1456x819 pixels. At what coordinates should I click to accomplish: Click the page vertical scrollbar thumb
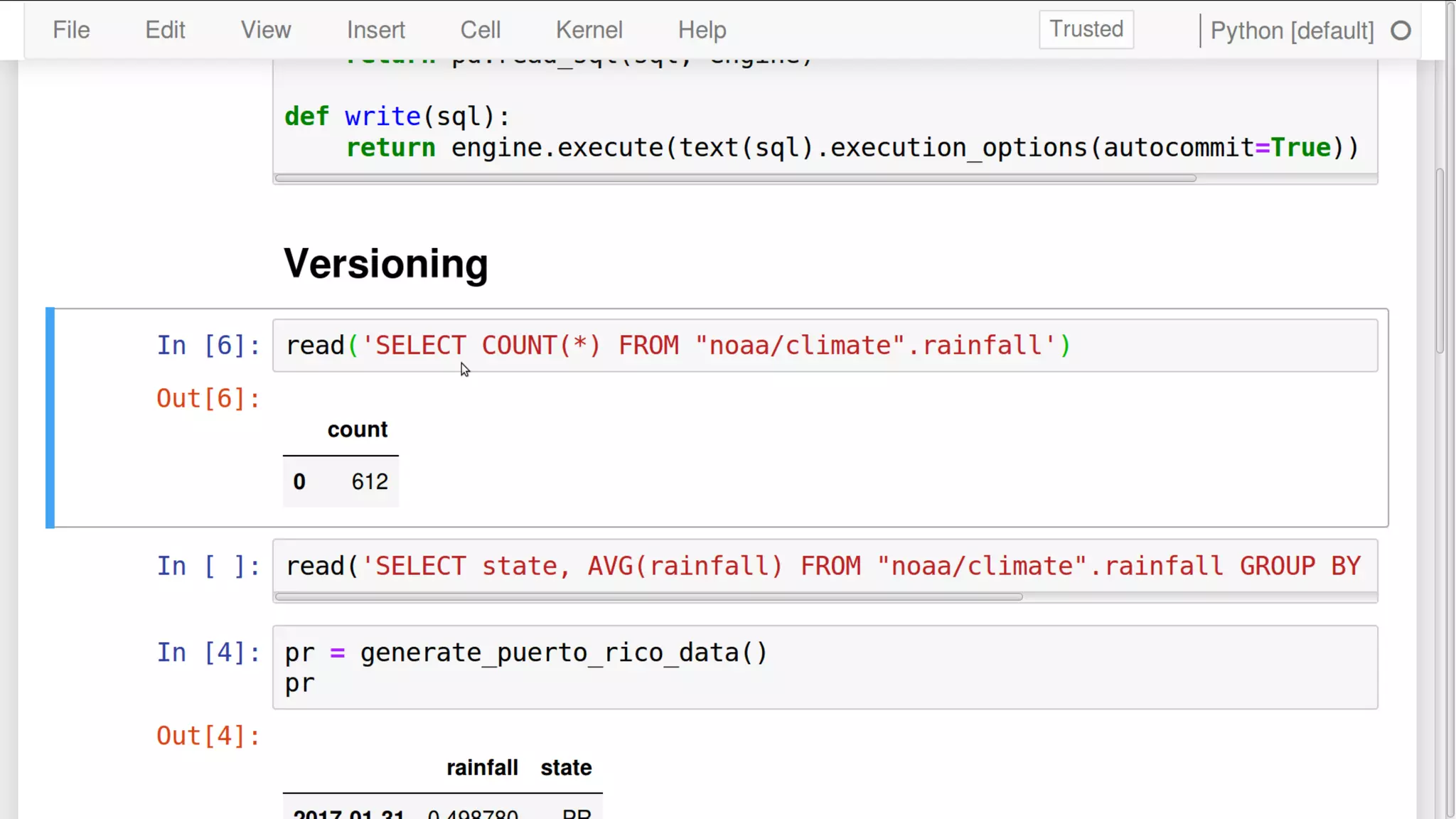(x=1440, y=260)
